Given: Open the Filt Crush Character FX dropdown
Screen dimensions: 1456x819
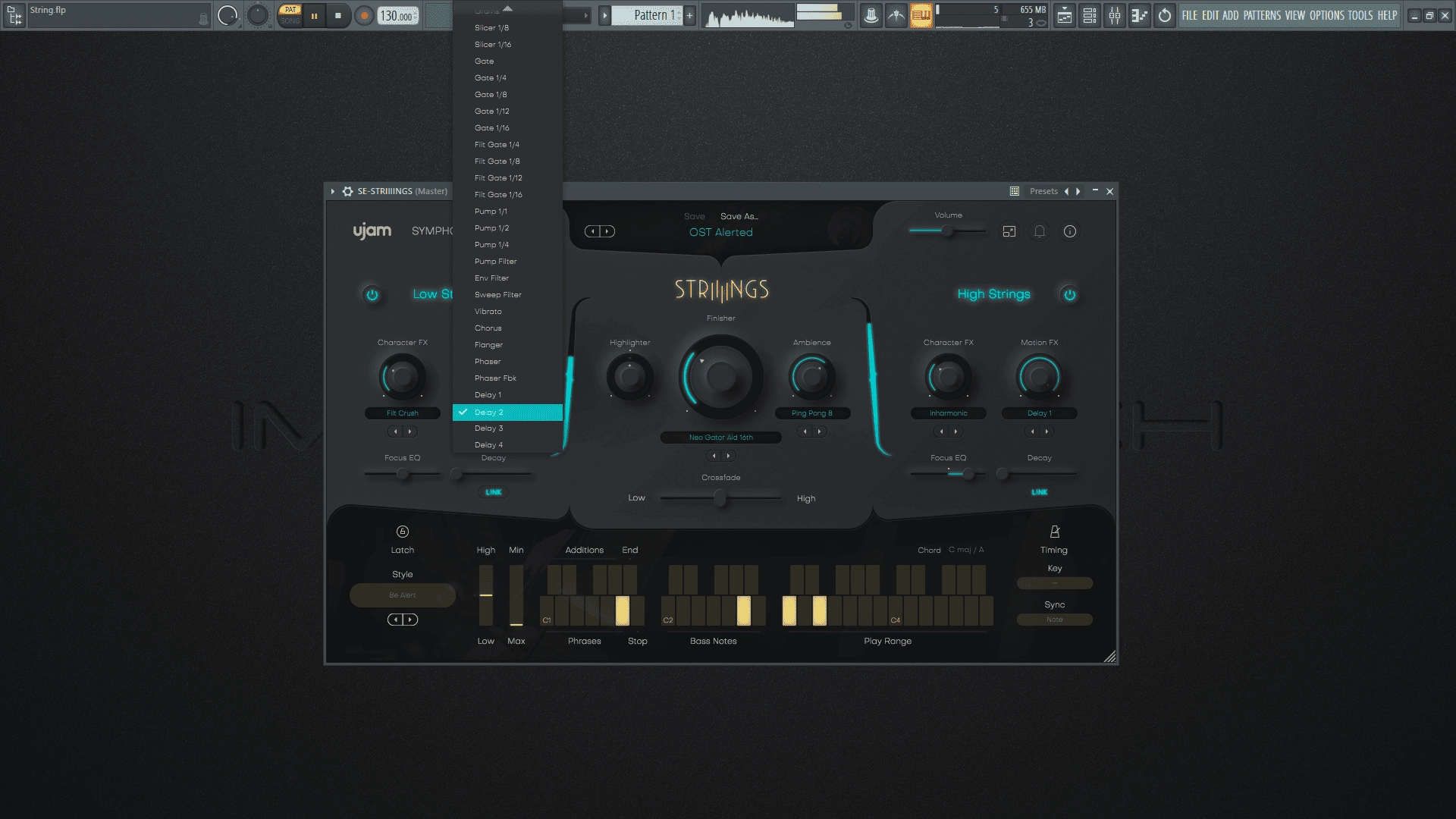Looking at the screenshot, I should pos(403,413).
